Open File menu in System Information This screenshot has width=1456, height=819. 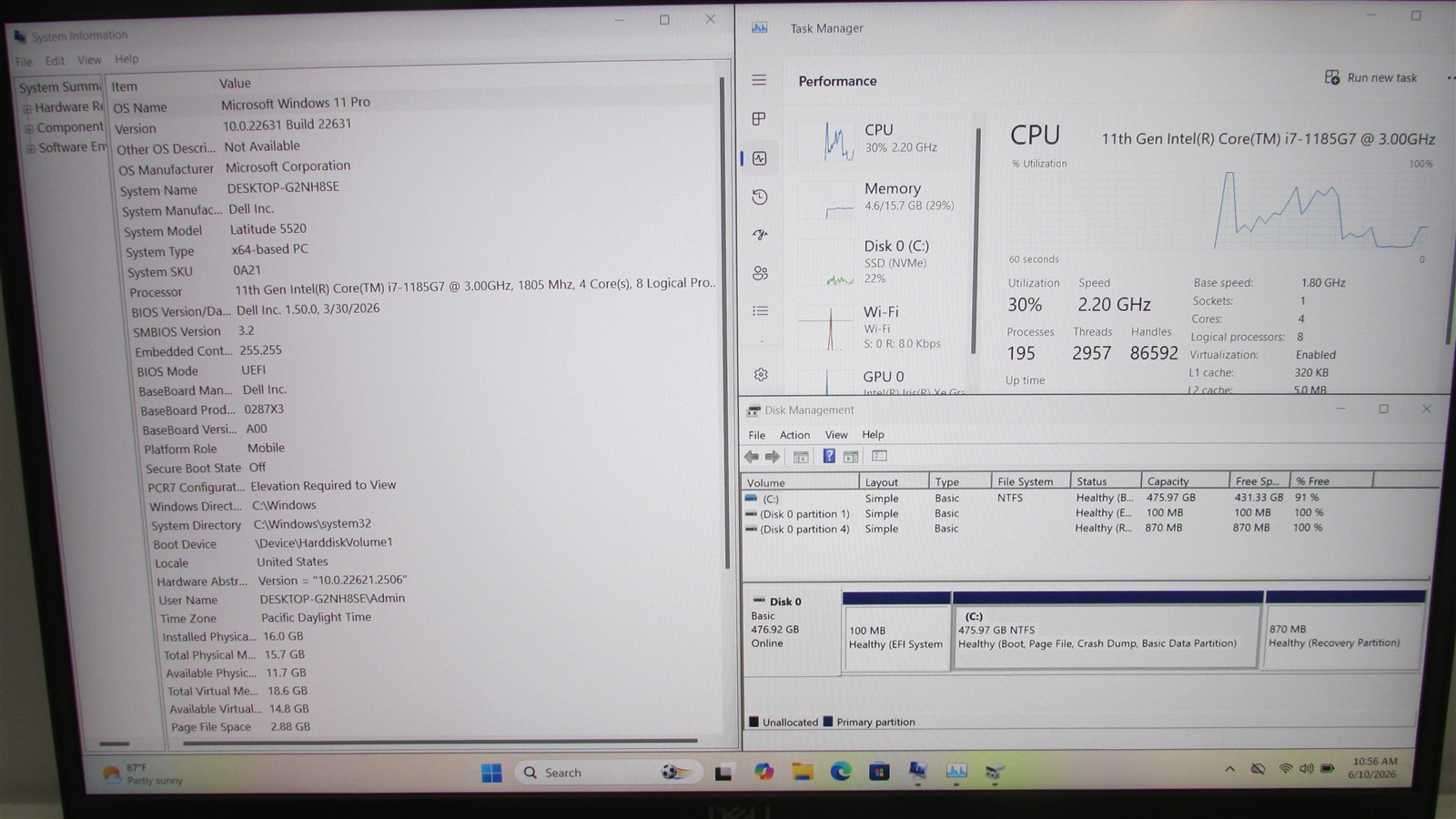(x=24, y=62)
